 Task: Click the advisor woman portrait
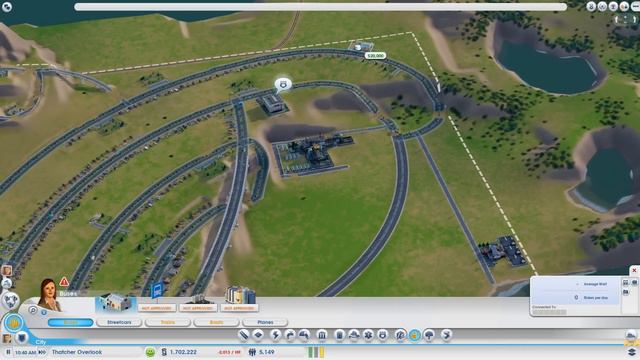(x=48, y=295)
